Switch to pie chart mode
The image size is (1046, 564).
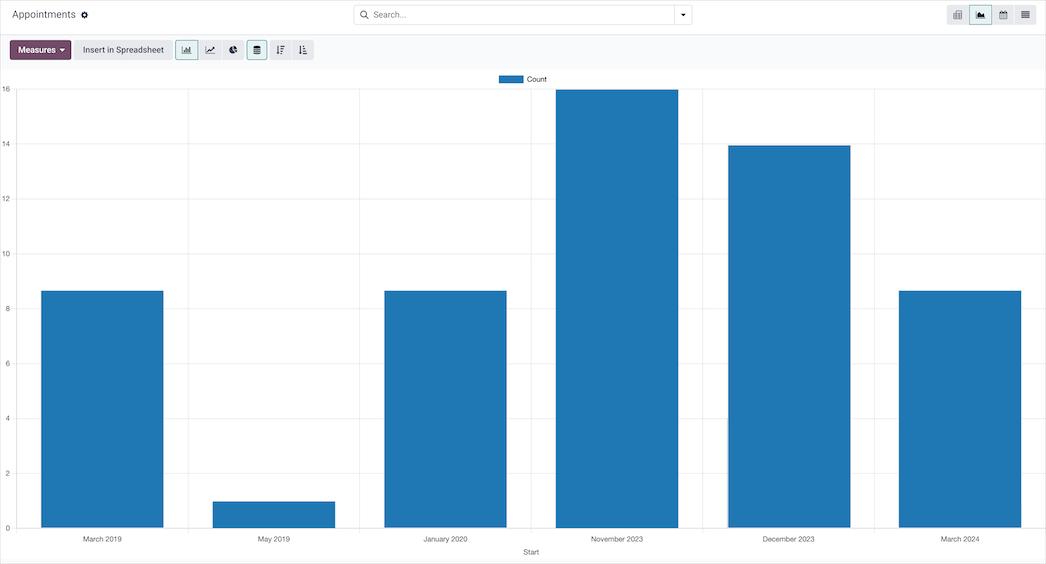[x=233, y=50]
